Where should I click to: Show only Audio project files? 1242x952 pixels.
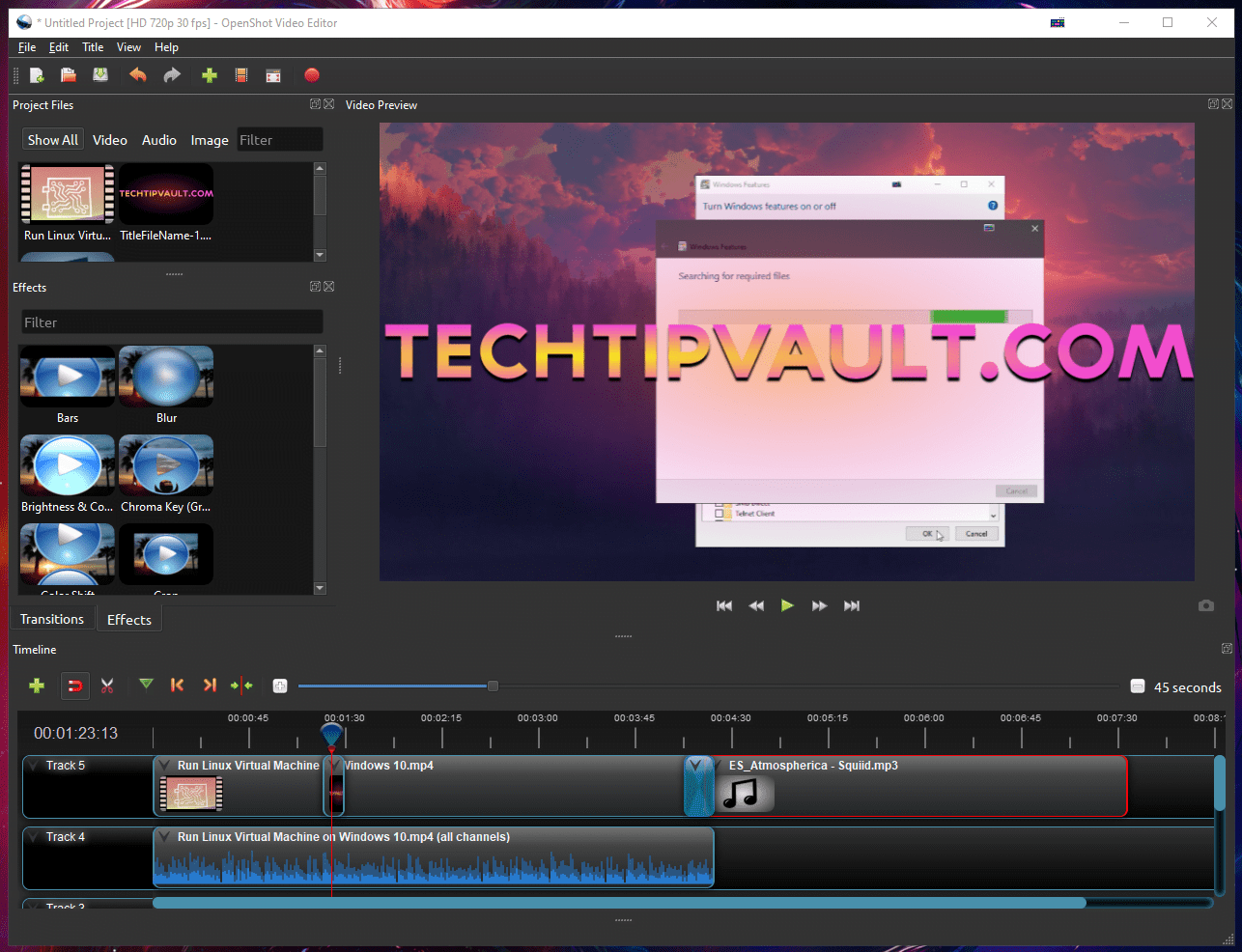pyautogui.click(x=158, y=139)
